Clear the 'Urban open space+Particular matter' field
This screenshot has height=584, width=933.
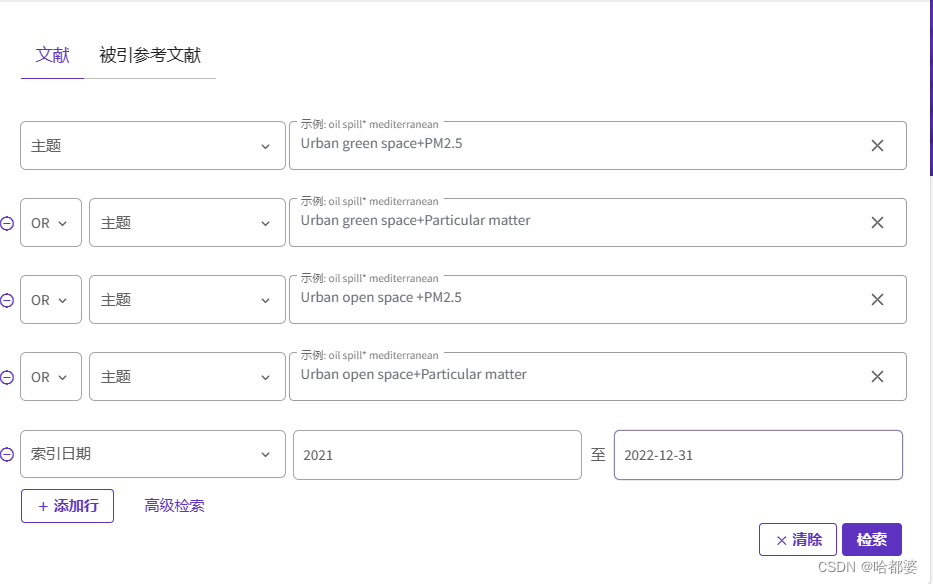click(877, 377)
